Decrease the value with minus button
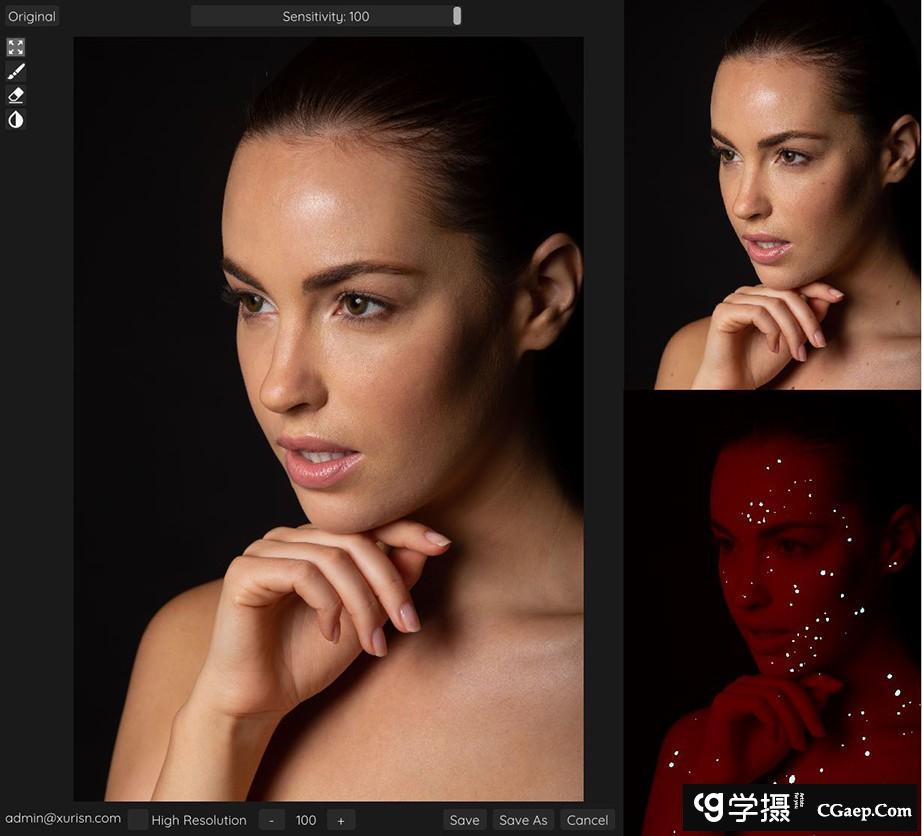 pyautogui.click(x=272, y=820)
